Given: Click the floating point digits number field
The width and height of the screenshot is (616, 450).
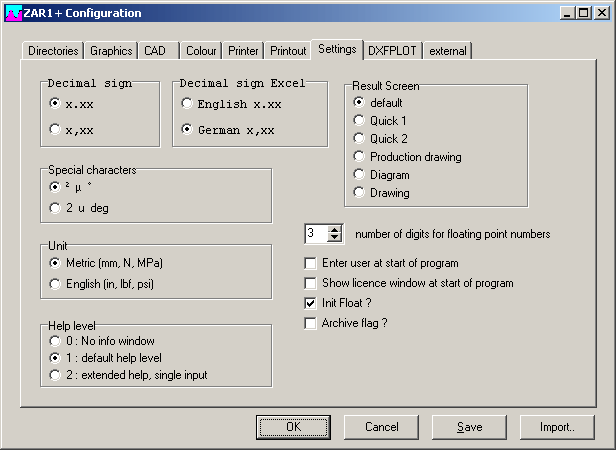Looking at the screenshot, I should tap(315, 234).
